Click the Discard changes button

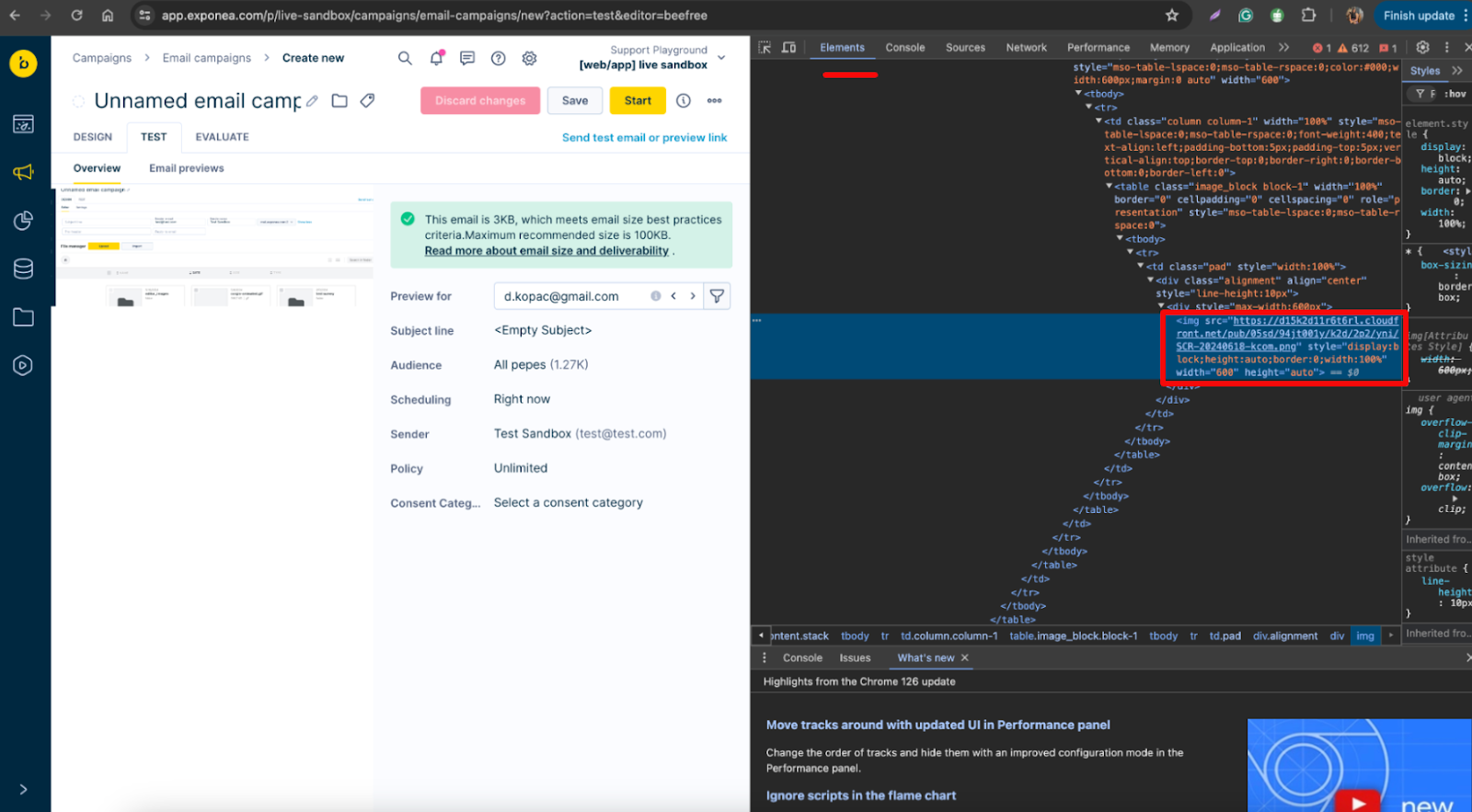(x=480, y=101)
